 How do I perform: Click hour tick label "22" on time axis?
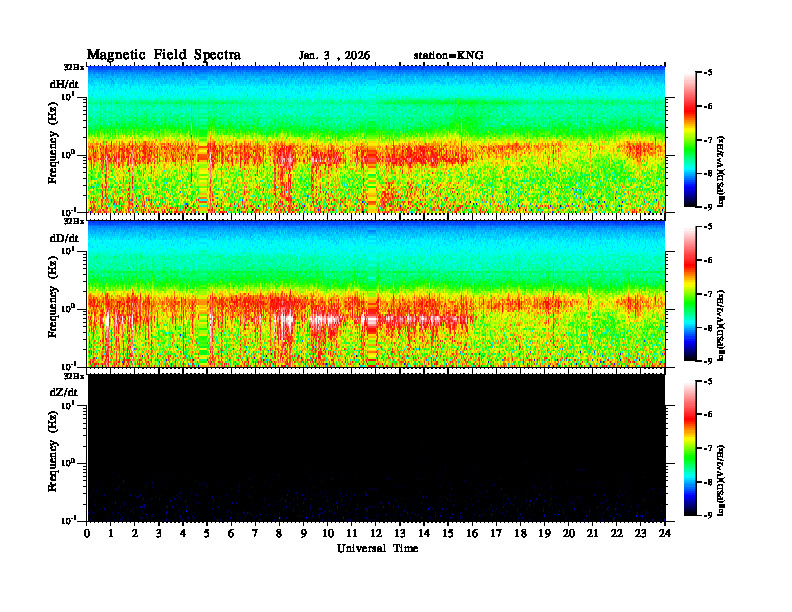coord(617,533)
